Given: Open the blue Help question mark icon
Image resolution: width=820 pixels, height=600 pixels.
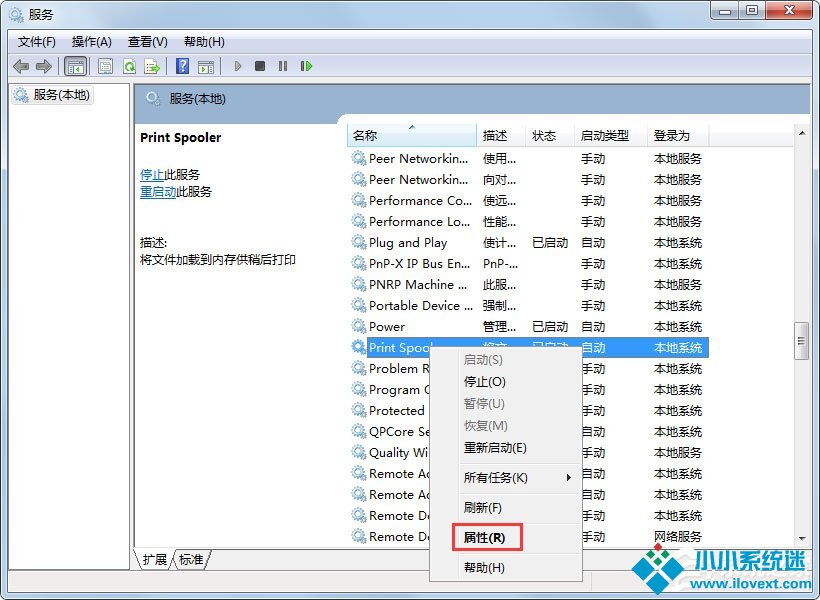Looking at the screenshot, I should [182, 66].
